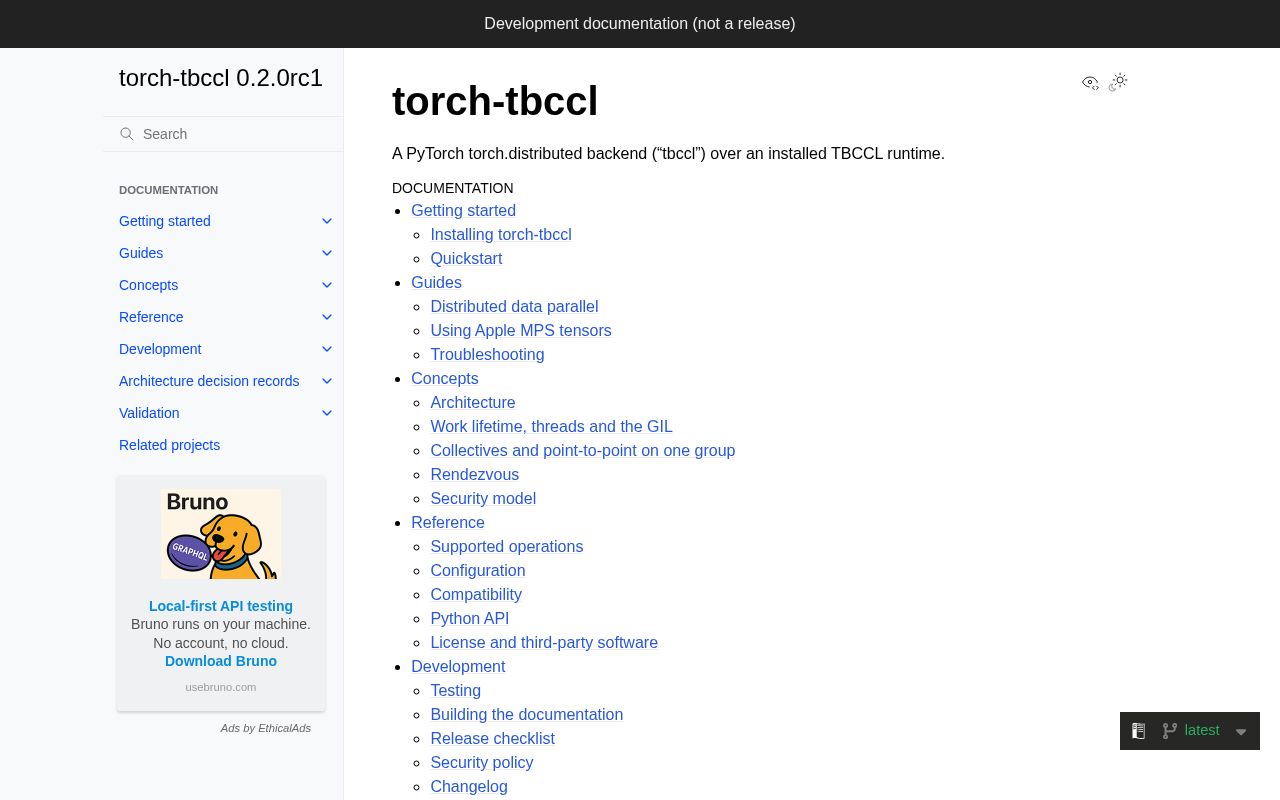Expand the Development sidebar chevron

pos(327,349)
